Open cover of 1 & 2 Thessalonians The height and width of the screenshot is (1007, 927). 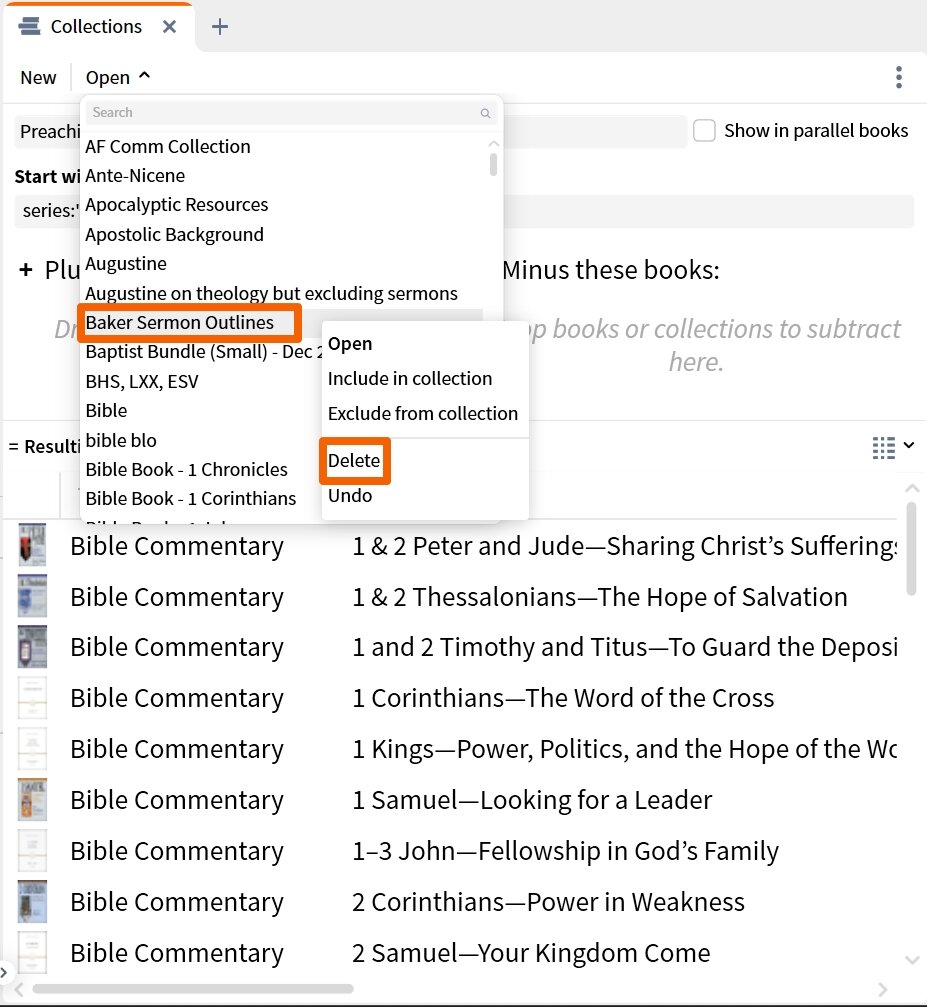32,596
